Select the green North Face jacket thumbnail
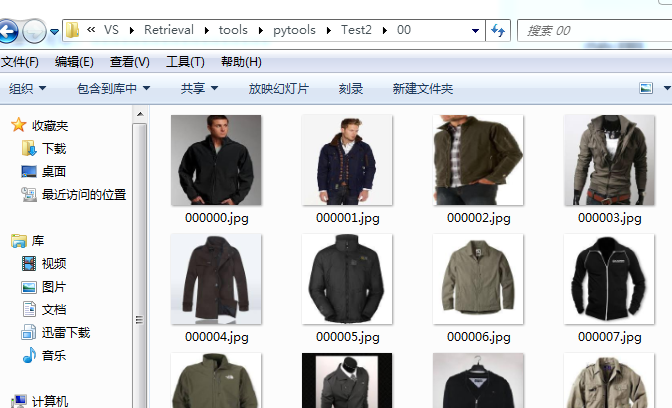 [216, 381]
